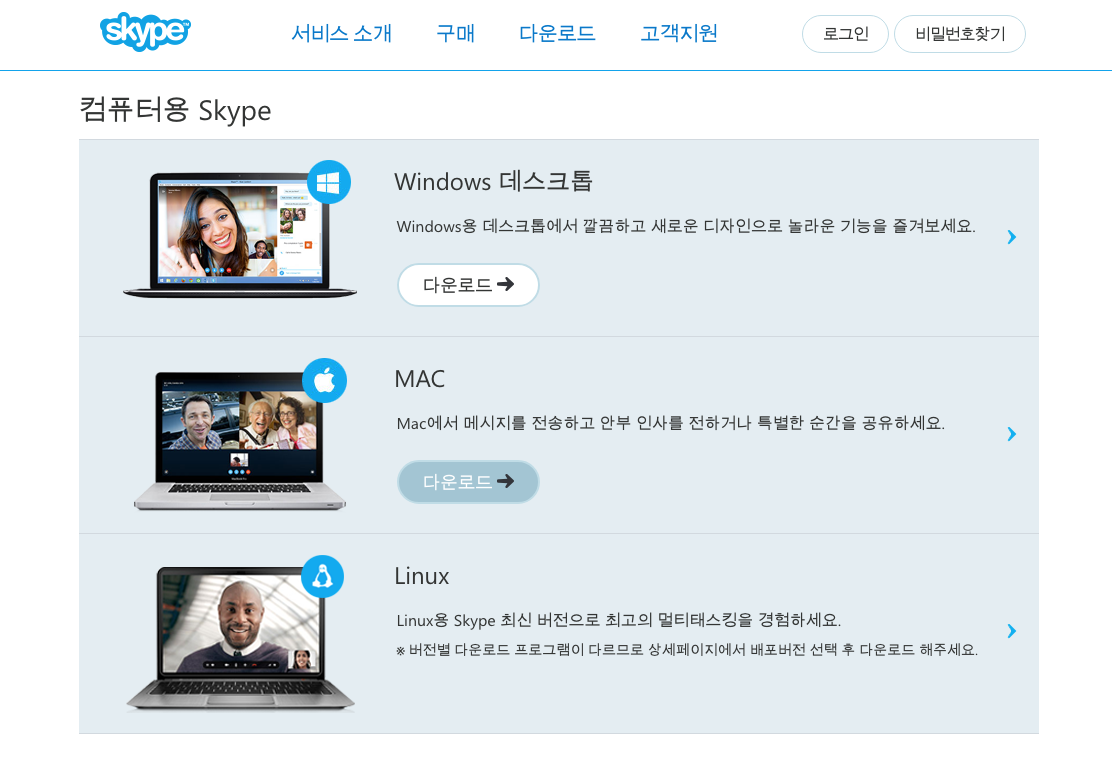Viewport: 1112px width, 782px height.
Task: Click the Linux laptop image
Action: click(x=240, y=639)
